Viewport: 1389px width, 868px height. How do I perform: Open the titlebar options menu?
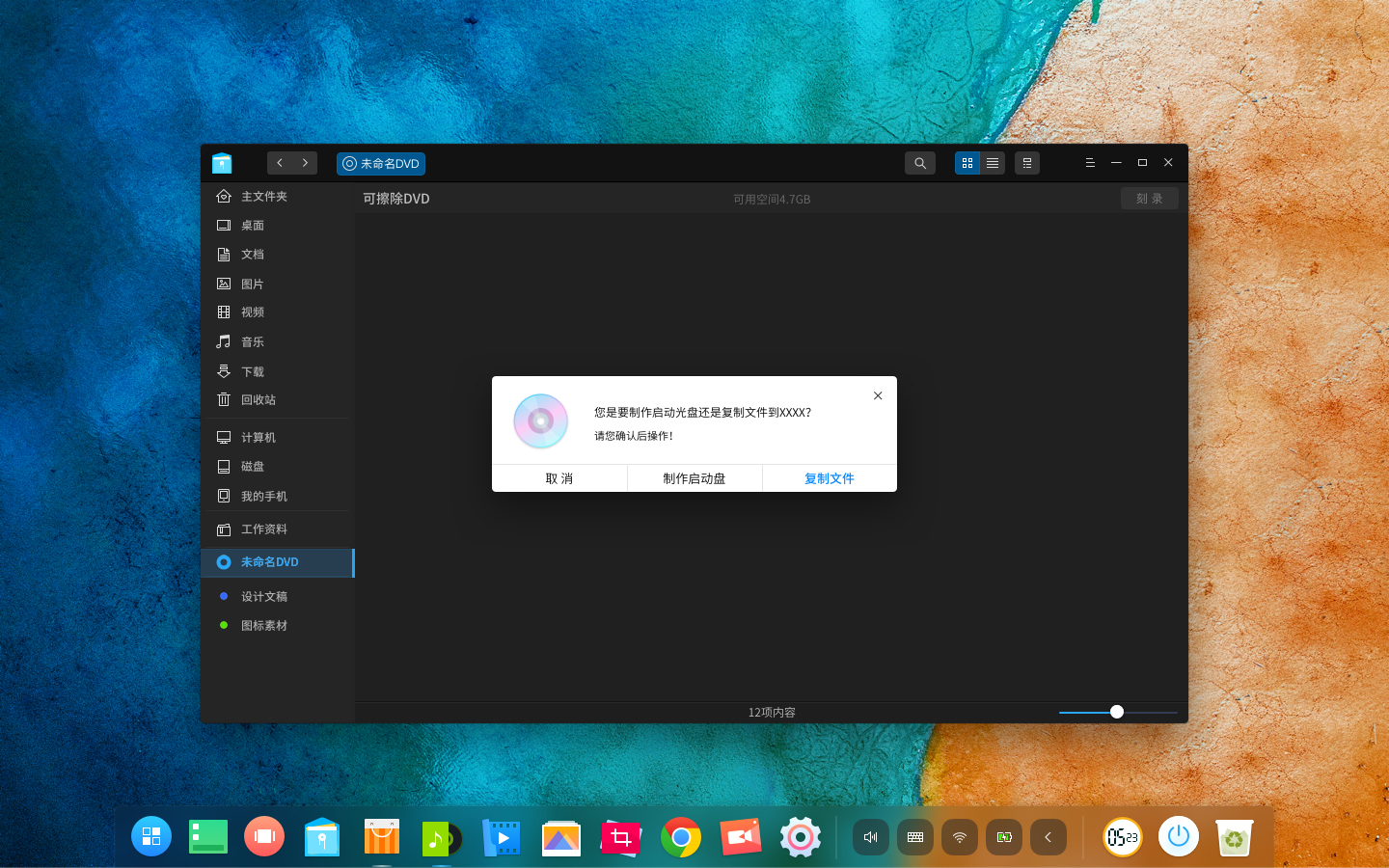coord(1090,163)
